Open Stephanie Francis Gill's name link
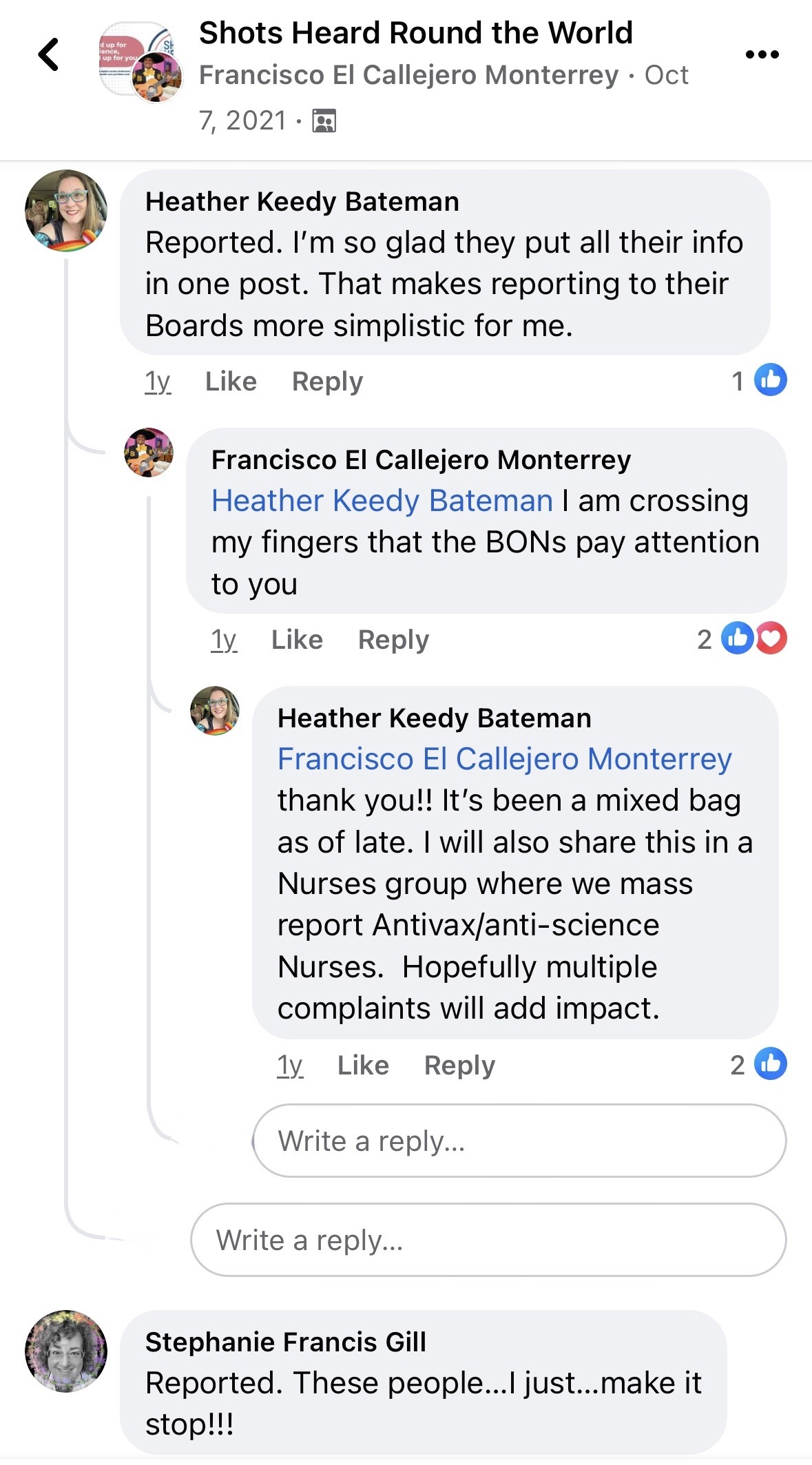 pos(286,1342)
